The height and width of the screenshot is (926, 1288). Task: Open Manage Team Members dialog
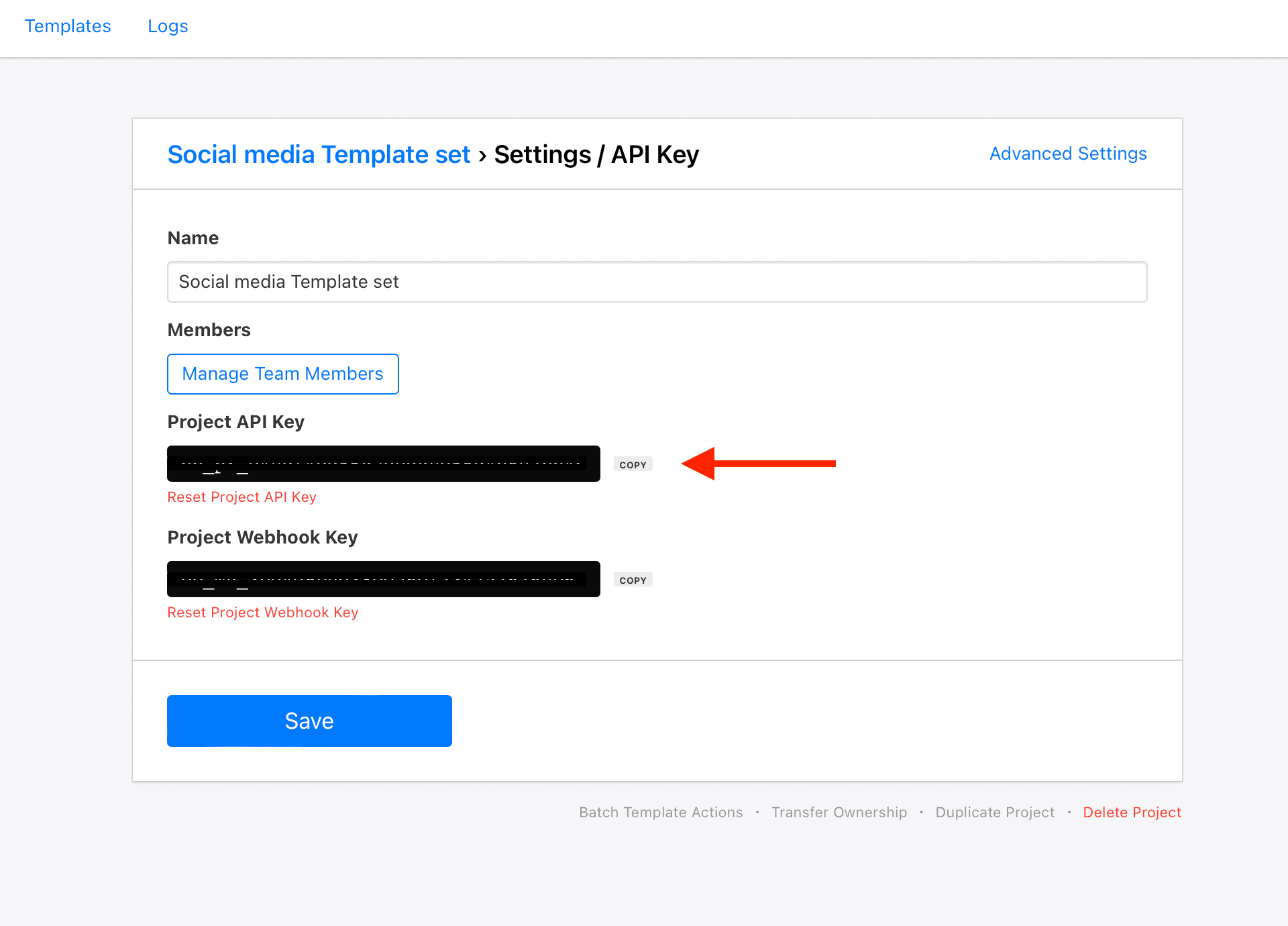click(x=282, y=373)
